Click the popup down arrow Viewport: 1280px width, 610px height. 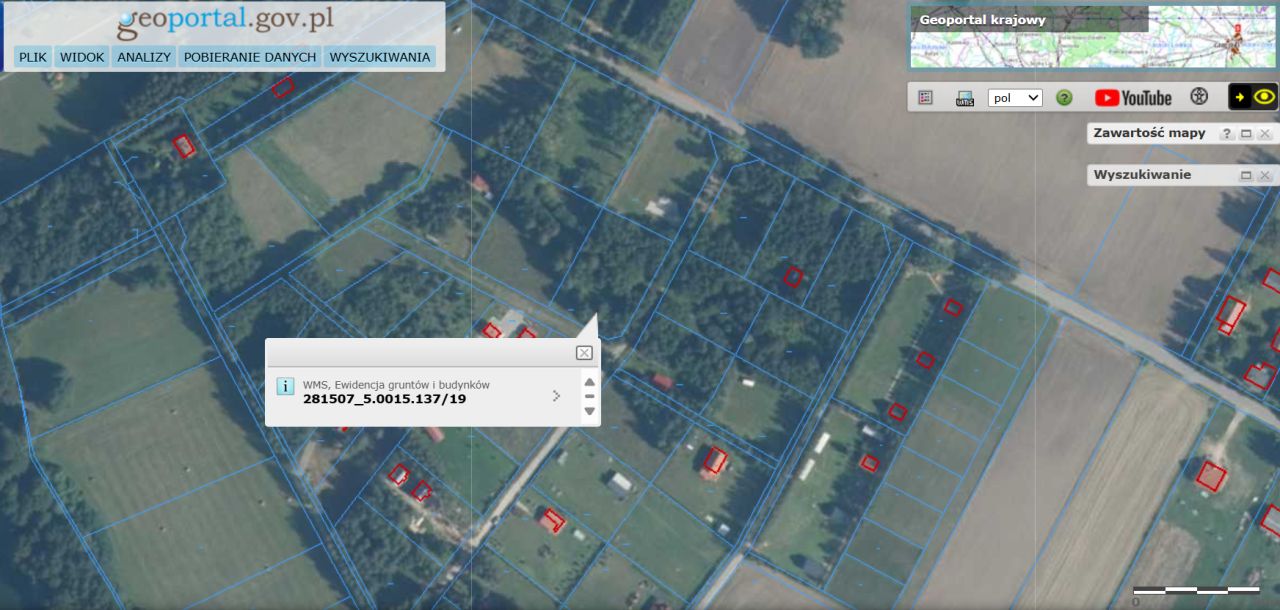589,411
